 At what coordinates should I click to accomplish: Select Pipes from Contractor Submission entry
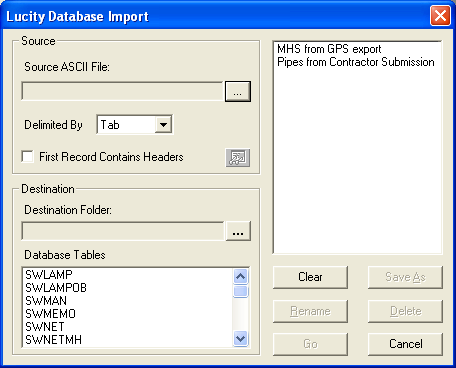[356, 62]
